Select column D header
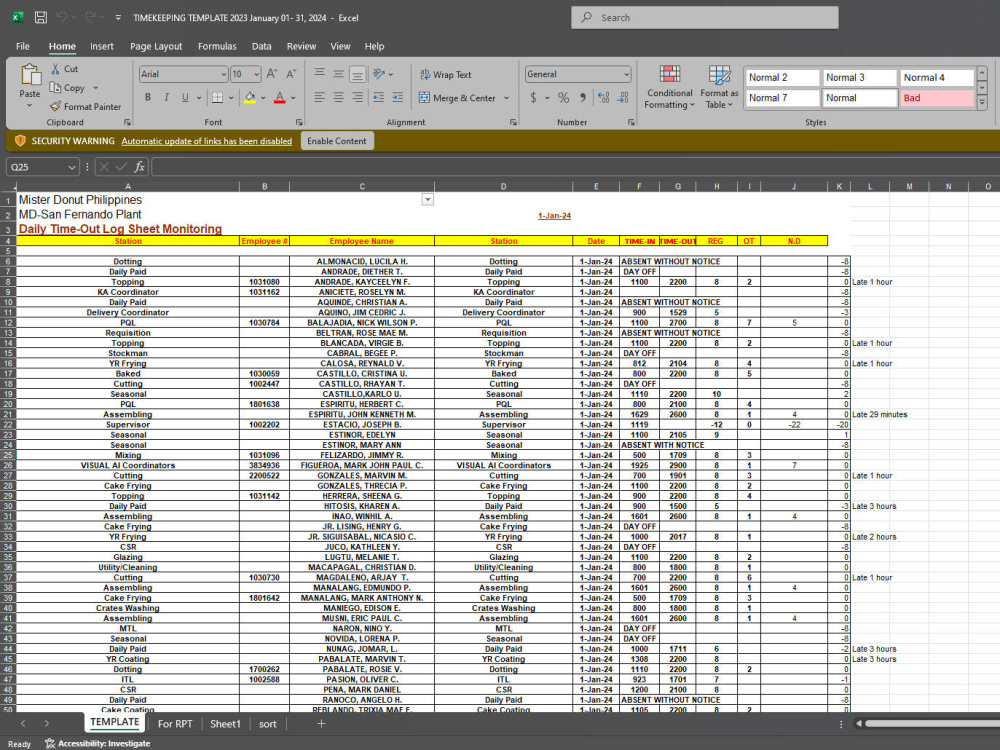Viewport: 1000px width, 750px height. pos(503,186)
